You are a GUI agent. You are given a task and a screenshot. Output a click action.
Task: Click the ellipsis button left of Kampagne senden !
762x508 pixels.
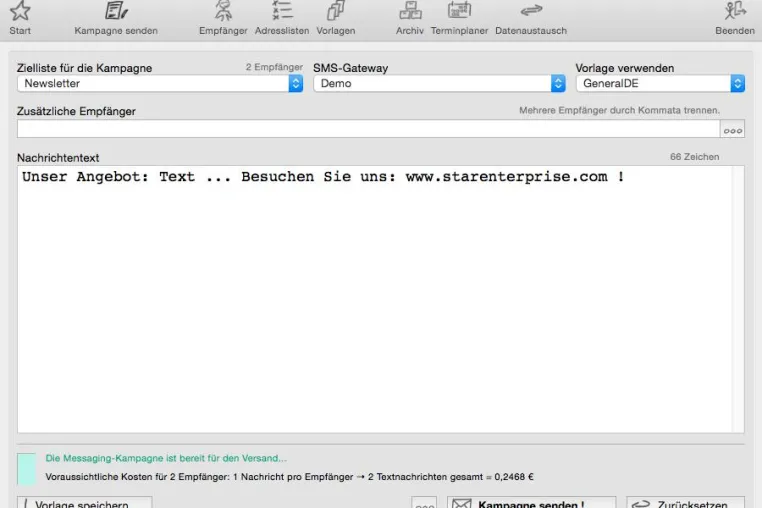424,503
